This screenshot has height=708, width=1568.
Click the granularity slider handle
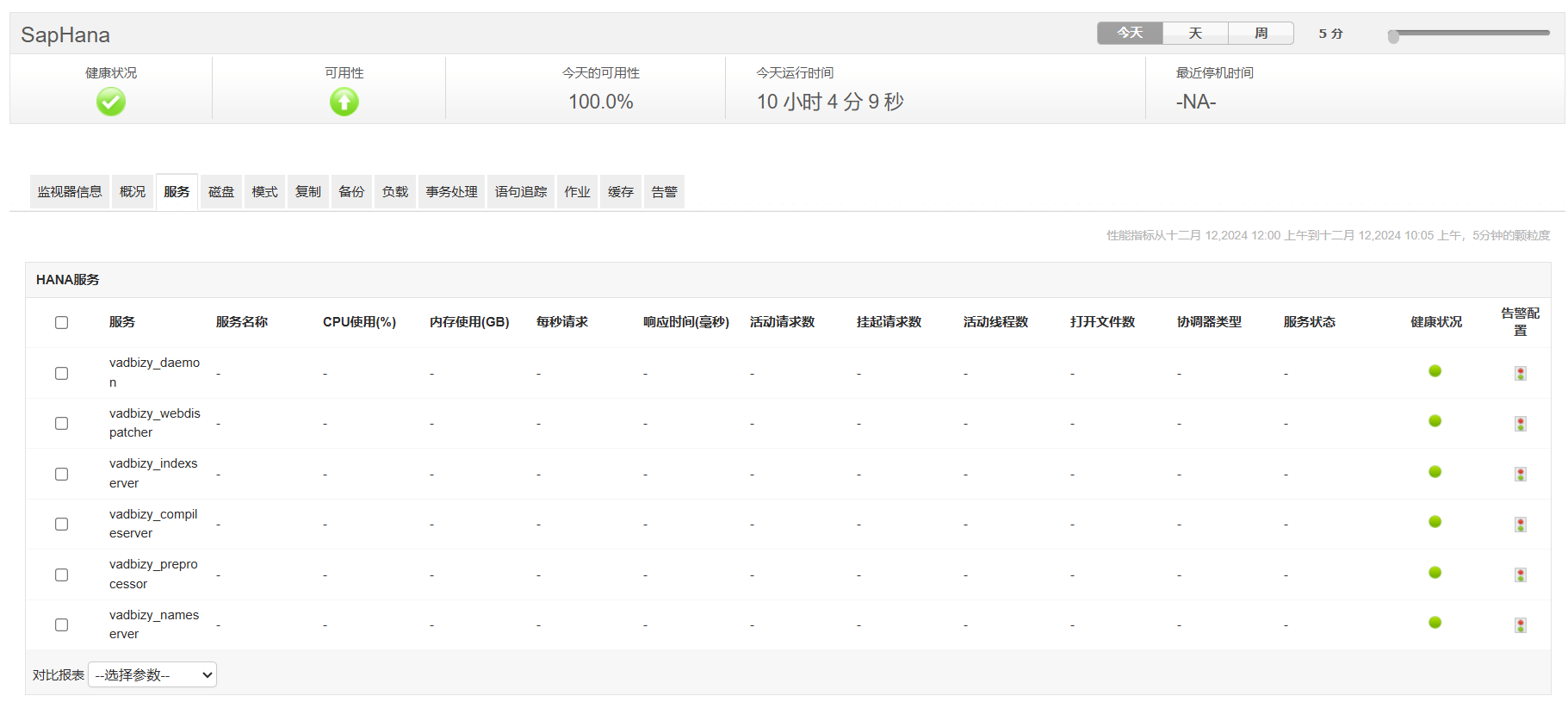(x=1393, y=36)
